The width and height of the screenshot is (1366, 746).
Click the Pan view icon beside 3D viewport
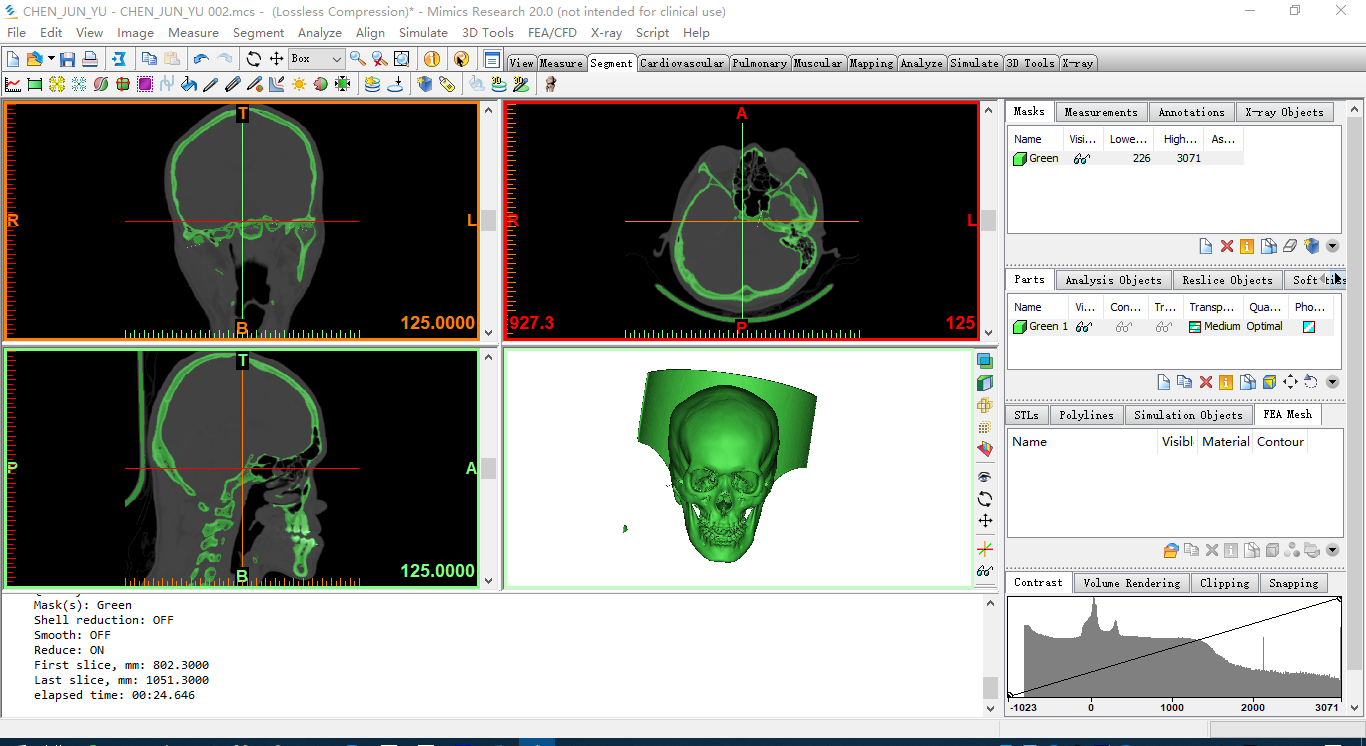985,521
